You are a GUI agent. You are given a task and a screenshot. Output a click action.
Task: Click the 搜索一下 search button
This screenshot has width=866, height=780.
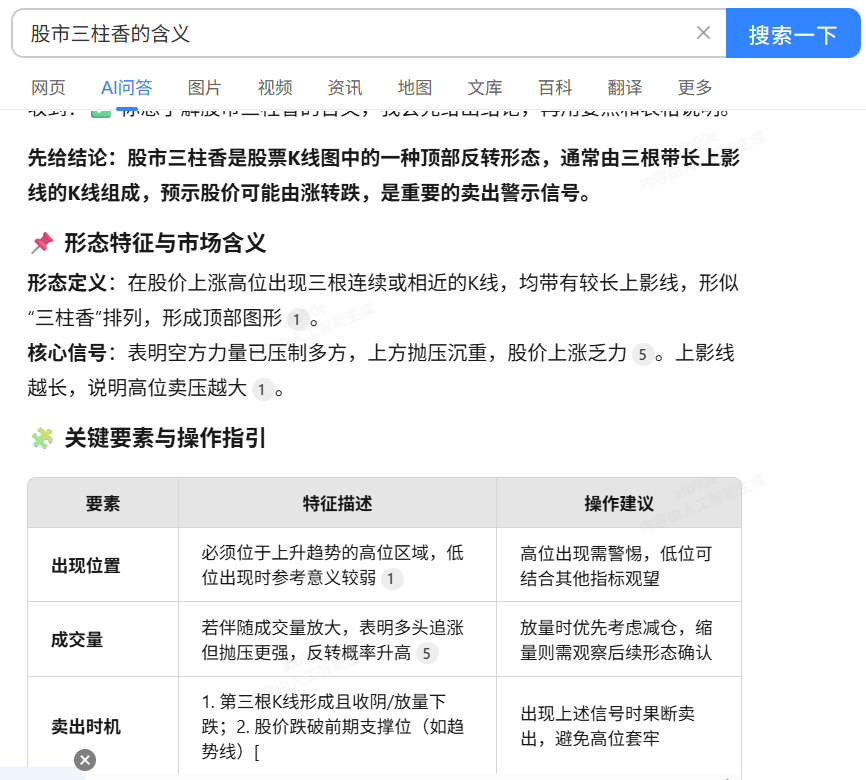tap(793, 33)
